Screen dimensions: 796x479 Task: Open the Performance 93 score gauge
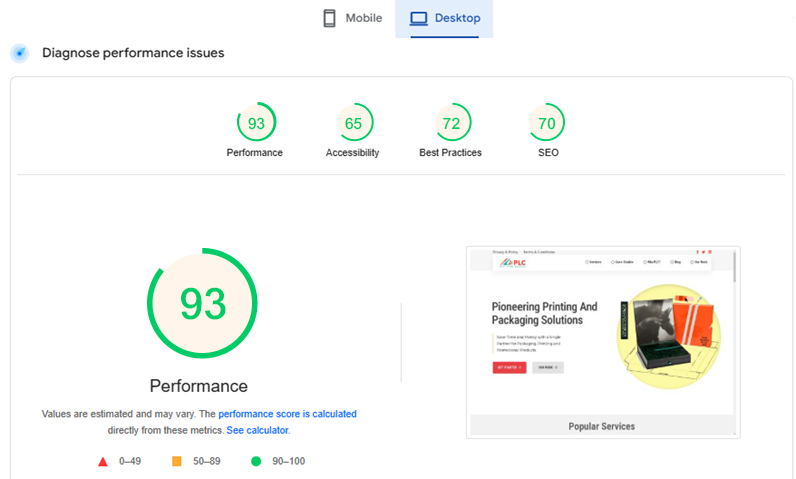point(256,122)
